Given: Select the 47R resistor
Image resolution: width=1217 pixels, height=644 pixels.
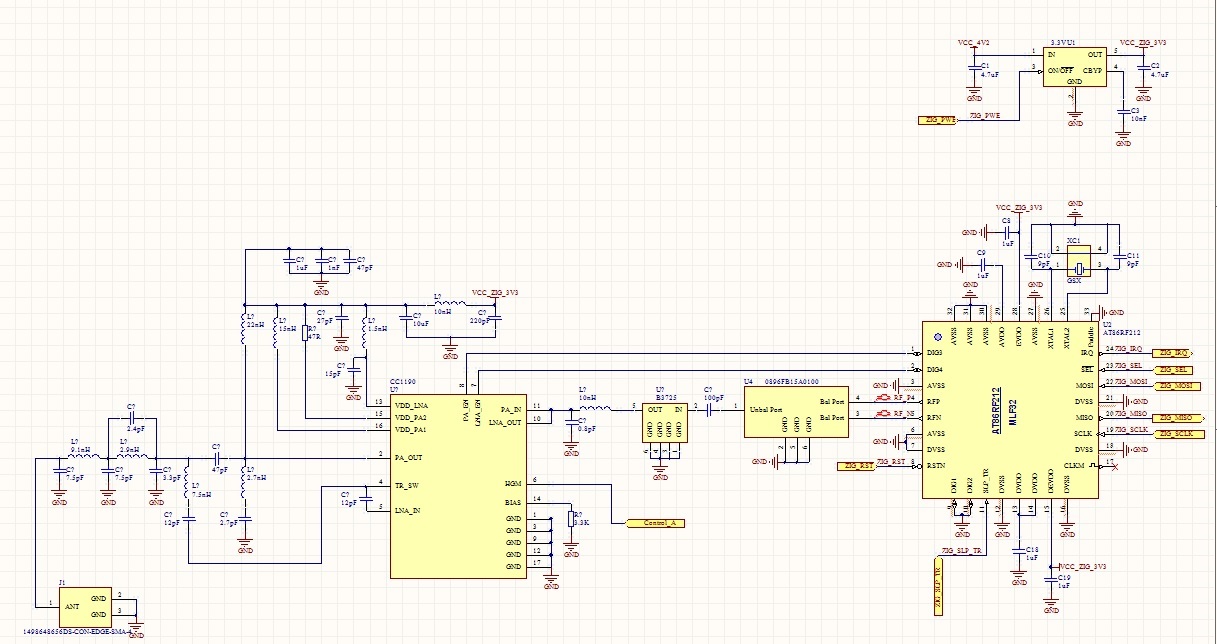Looking at the screenshot, I should [305, 332].
